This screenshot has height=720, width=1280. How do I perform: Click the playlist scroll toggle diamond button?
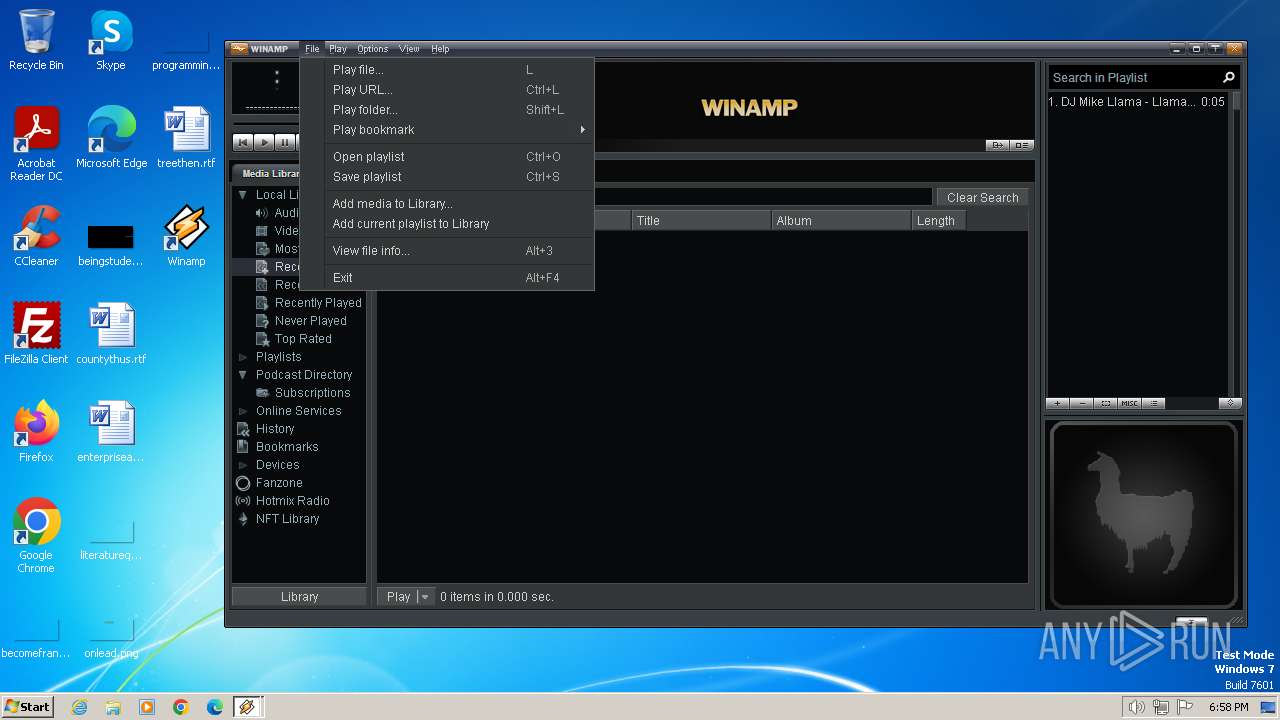click(x=1230, y=403)
